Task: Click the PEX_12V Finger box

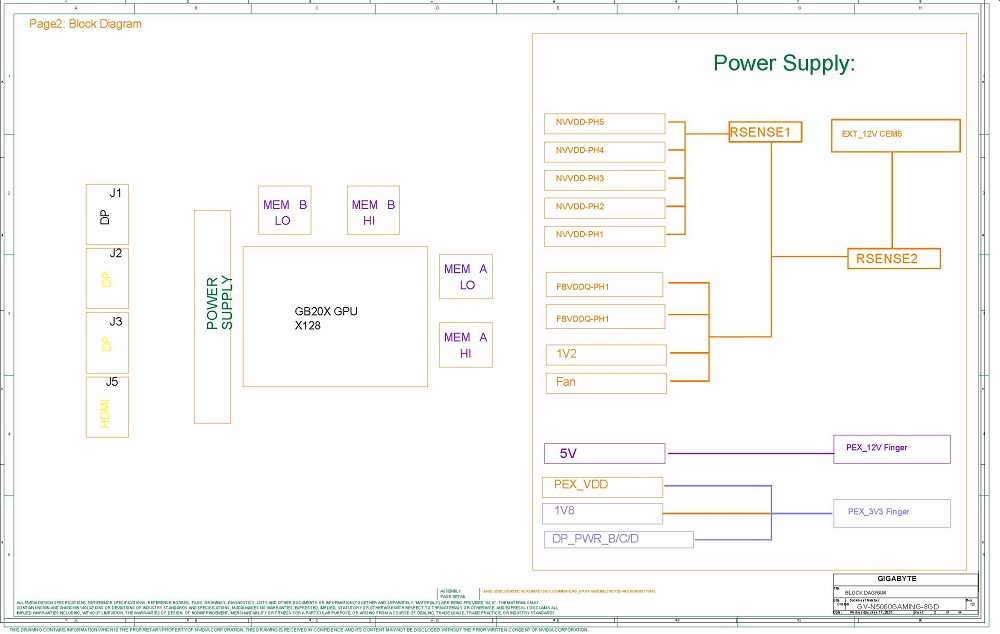Action: click(891, 449)
